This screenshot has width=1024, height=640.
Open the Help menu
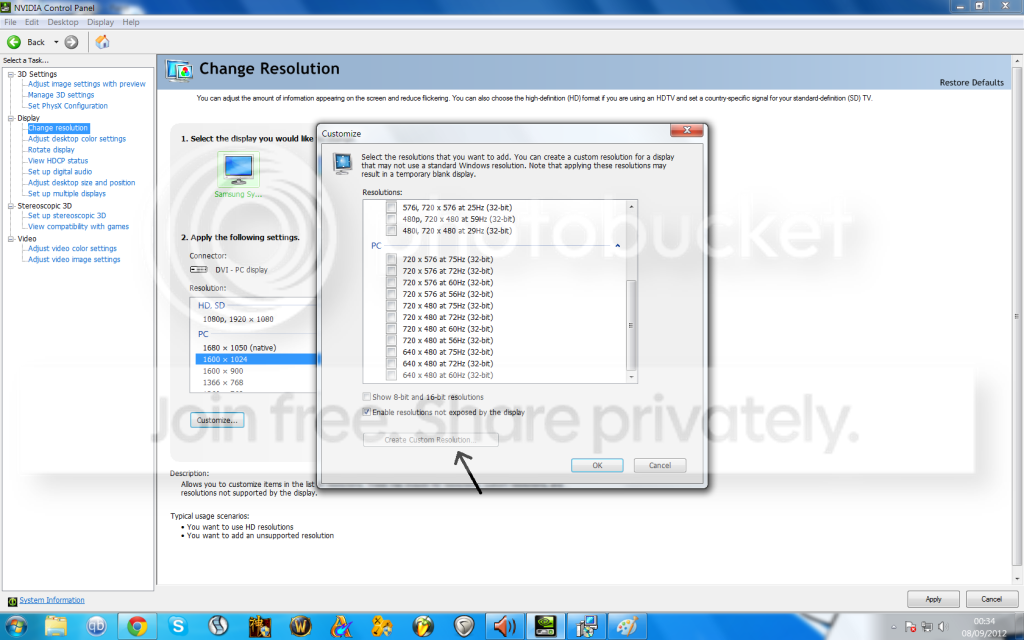(131, 22)
